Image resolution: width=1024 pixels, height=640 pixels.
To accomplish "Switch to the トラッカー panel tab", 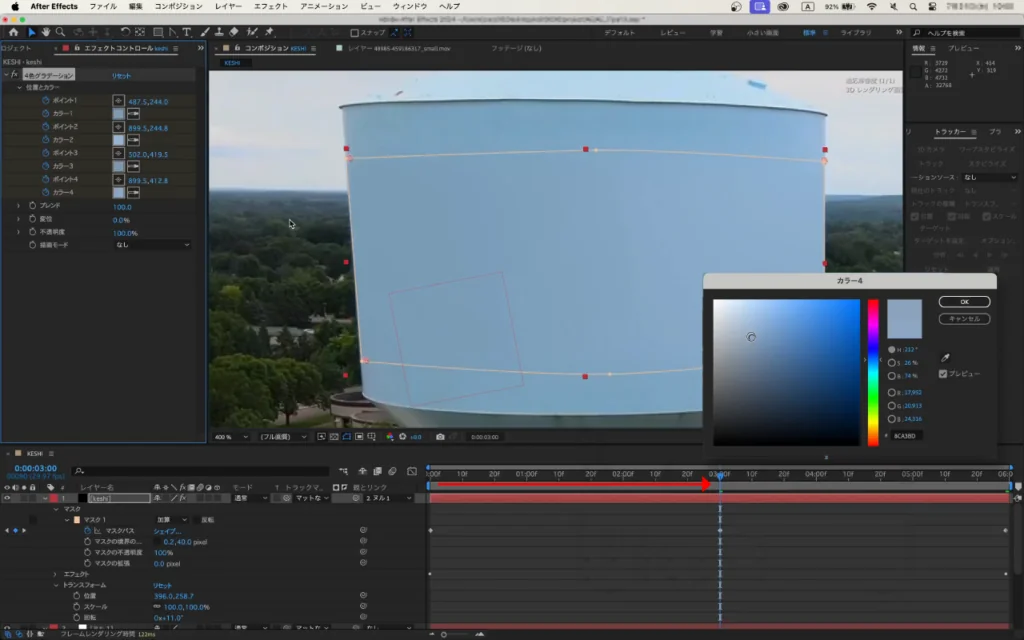I will (x=950, y=132).
